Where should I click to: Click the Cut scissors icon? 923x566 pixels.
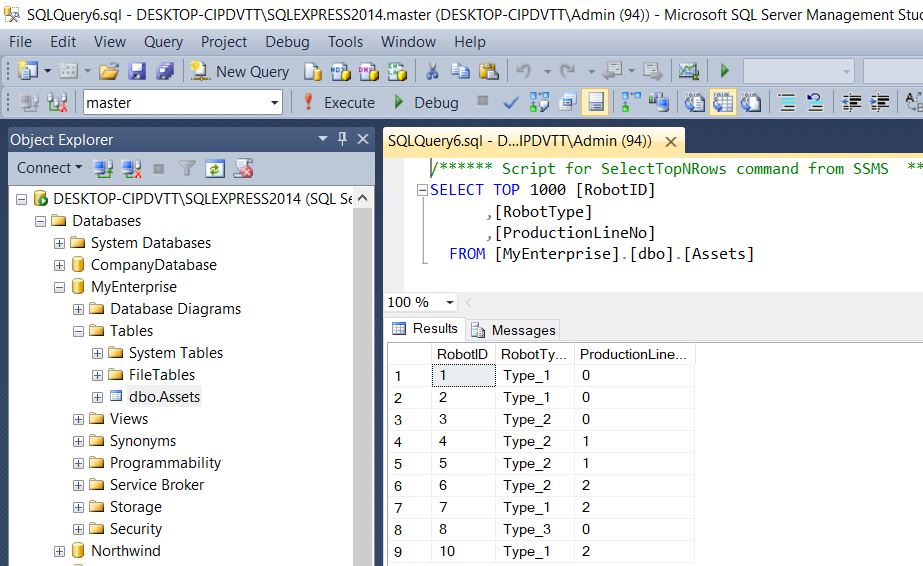click(432, 71)
